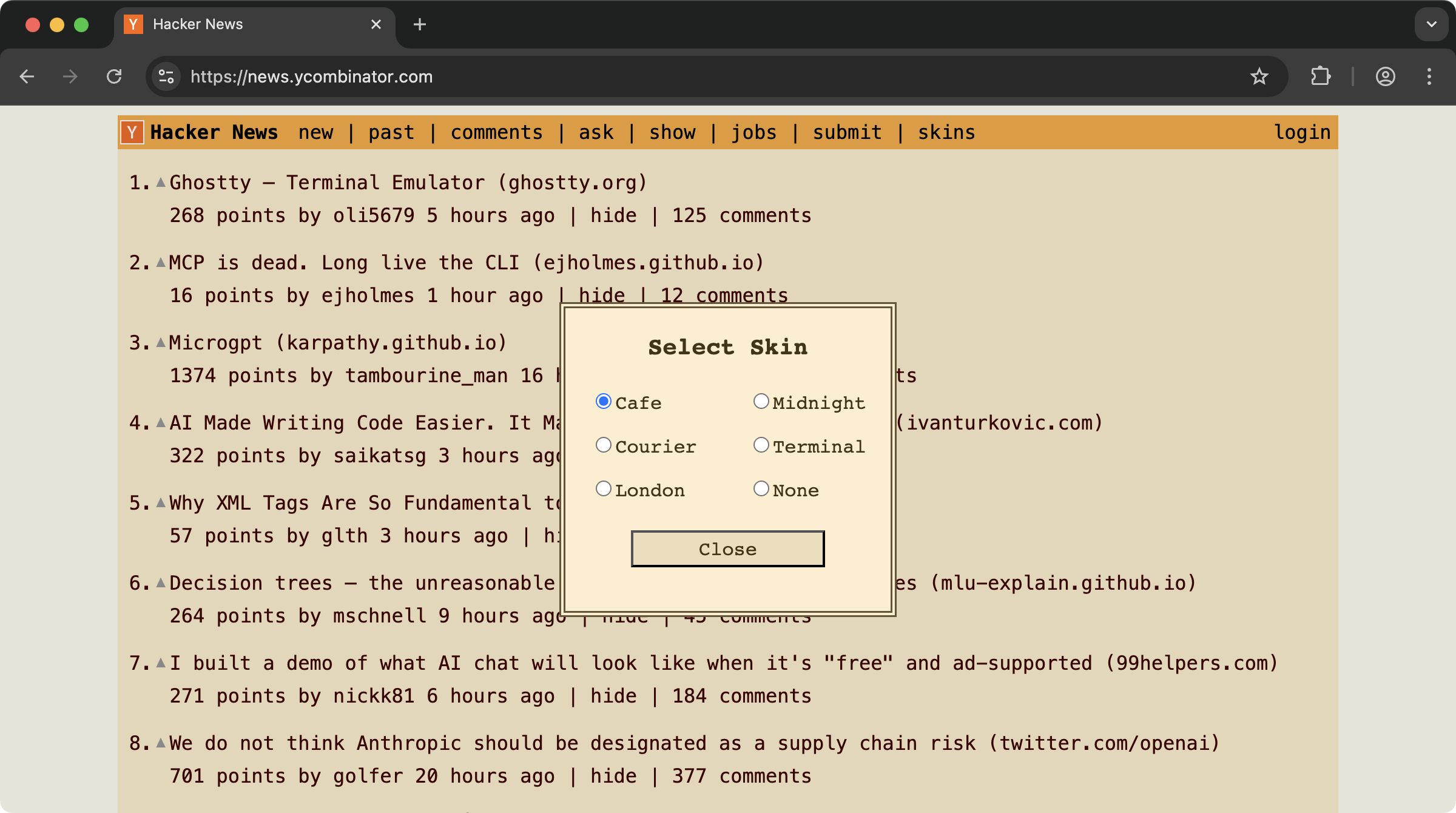Image resolution: width=1456 pixels, height=813 pixels.
Task: Select the Midnight skin radio button
Action: coord(761,400)
